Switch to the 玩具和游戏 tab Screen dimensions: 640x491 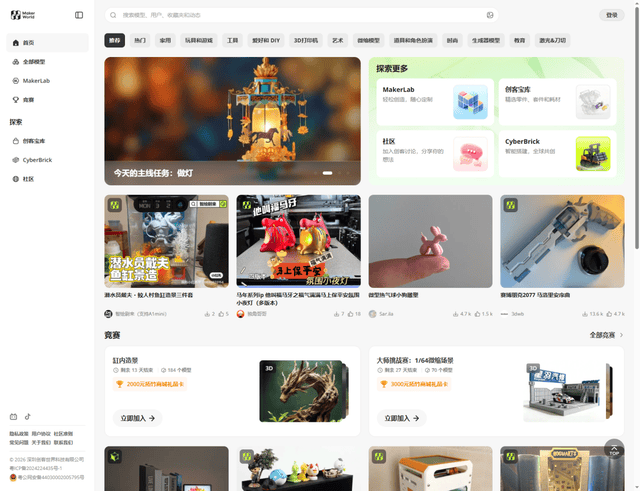[x=197, y=40]
